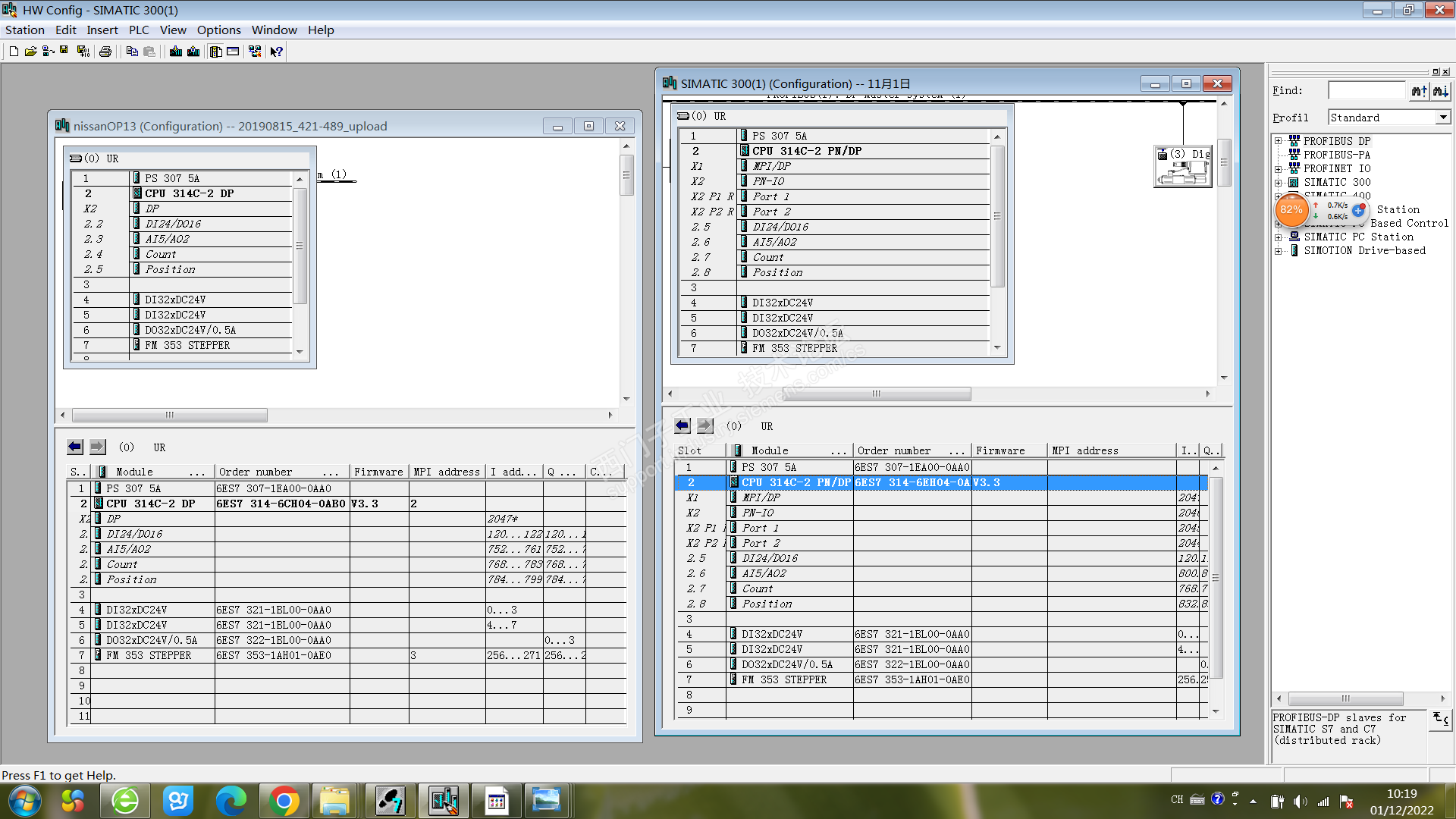Click back arrow in nissanOP13 detail pane
The image size is (1456, 819).
click(74, 447)
